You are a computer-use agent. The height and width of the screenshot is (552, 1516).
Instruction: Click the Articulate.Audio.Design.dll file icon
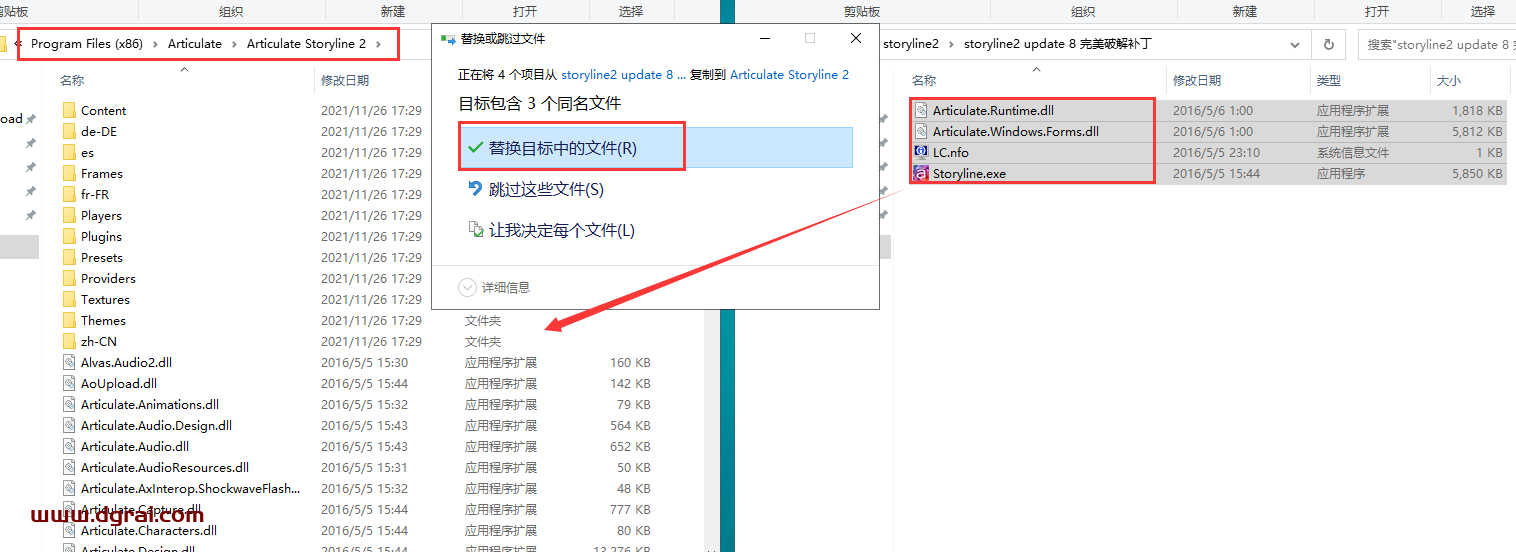tap(69, 425)
